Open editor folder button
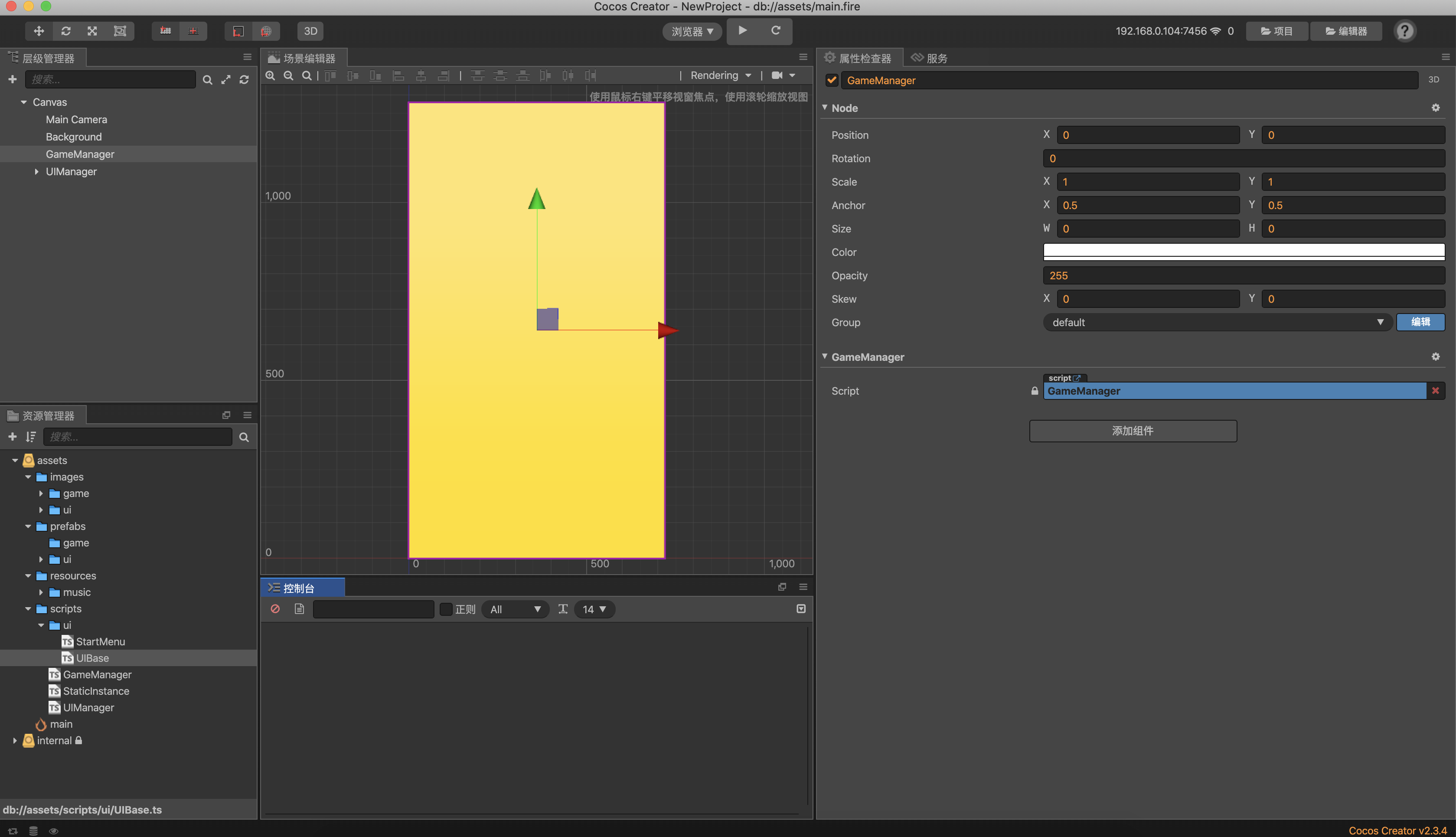The height and width of the screenshot is (837, 1456). 1346,31
